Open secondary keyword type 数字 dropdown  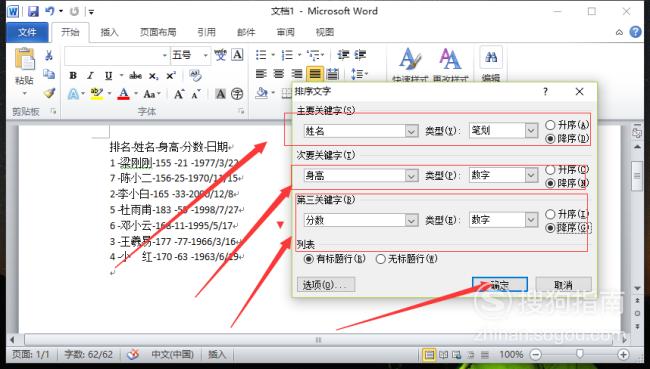[x=531, y=175]
